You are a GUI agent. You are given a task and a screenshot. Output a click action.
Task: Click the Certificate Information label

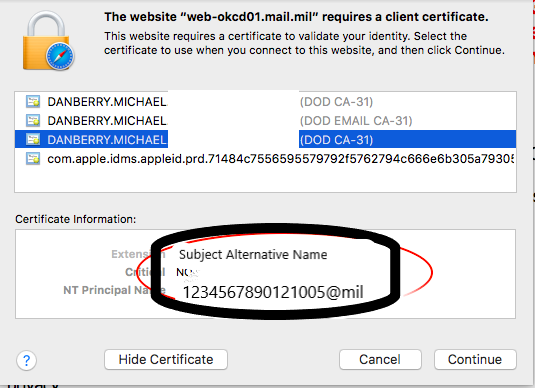pos(75,219)
